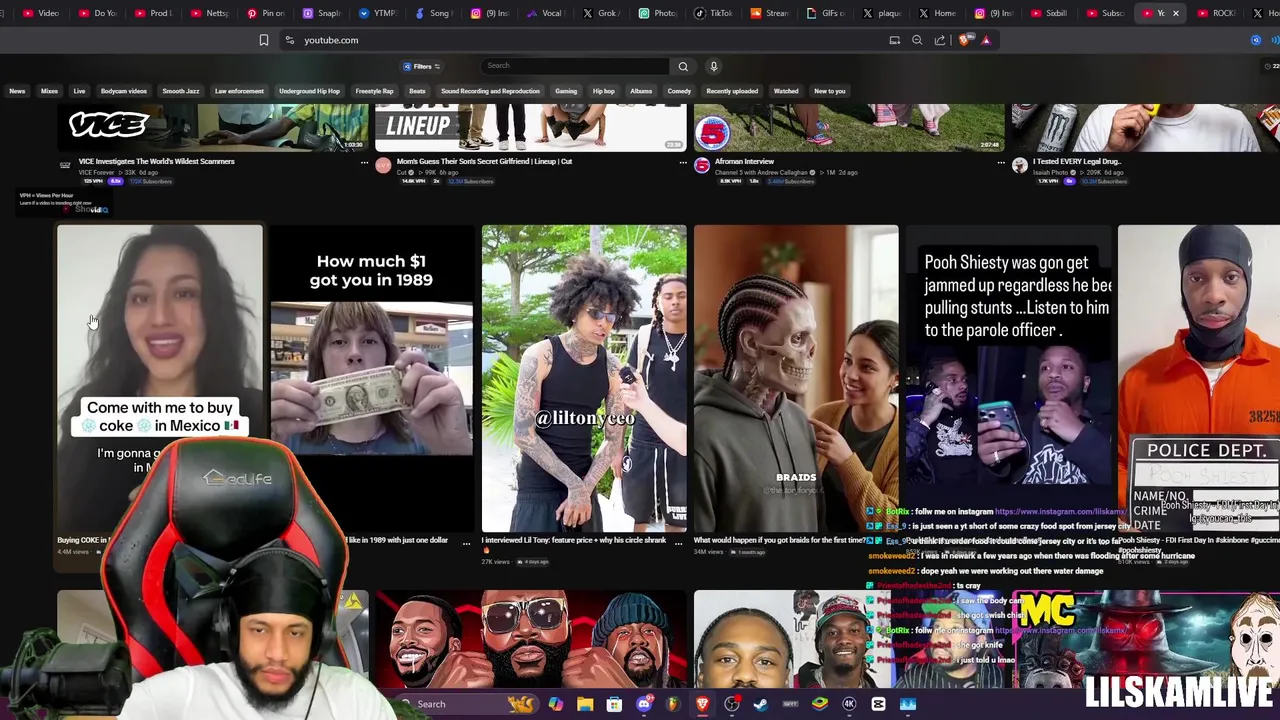Select the Beats category chip

417,91
